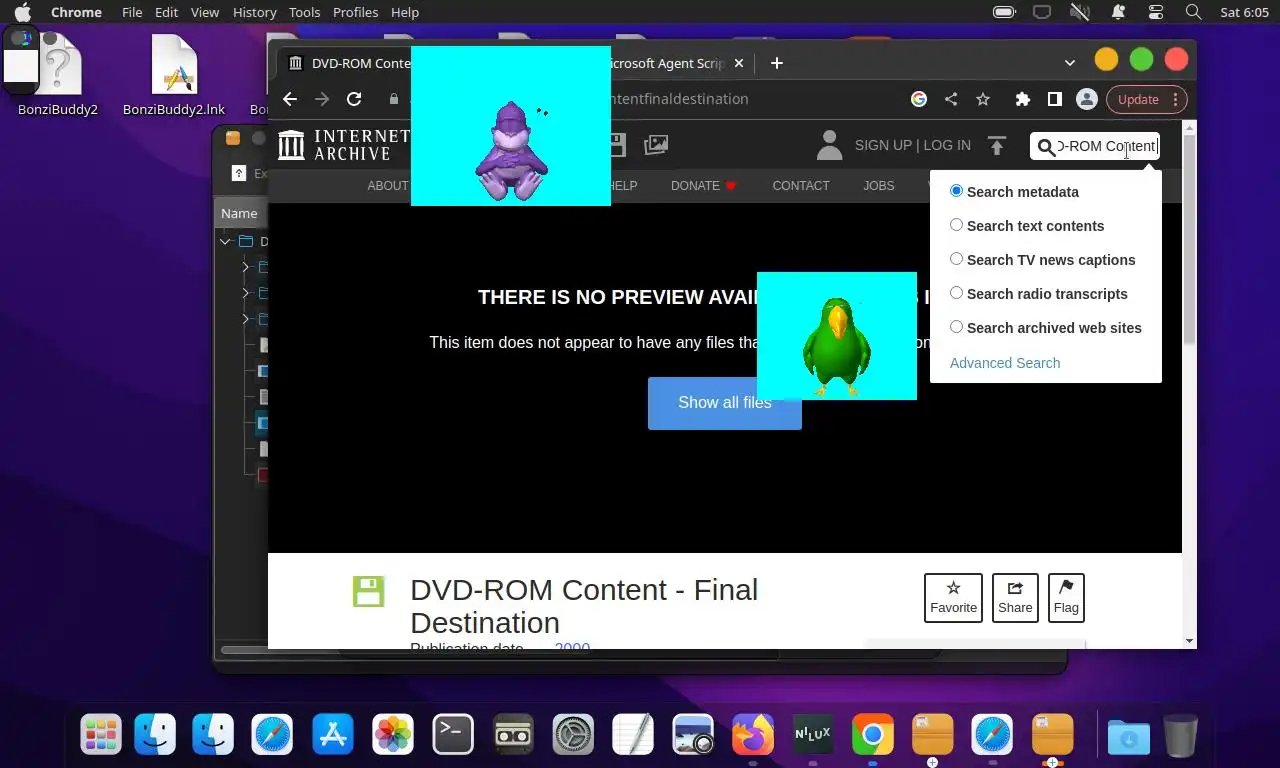Open the Apple menu

click(x=22, y=12)
